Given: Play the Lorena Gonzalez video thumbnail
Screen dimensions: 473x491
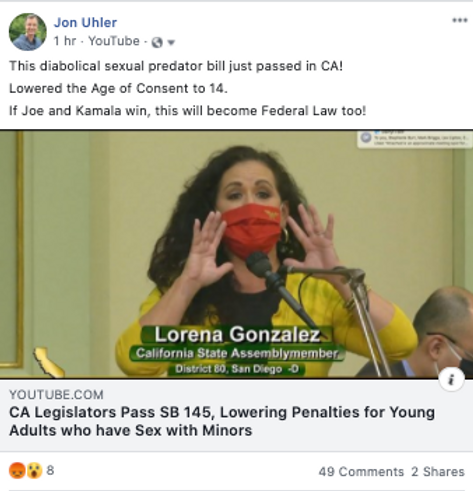Looking at the screenshot, I should (x=236, y=254).
